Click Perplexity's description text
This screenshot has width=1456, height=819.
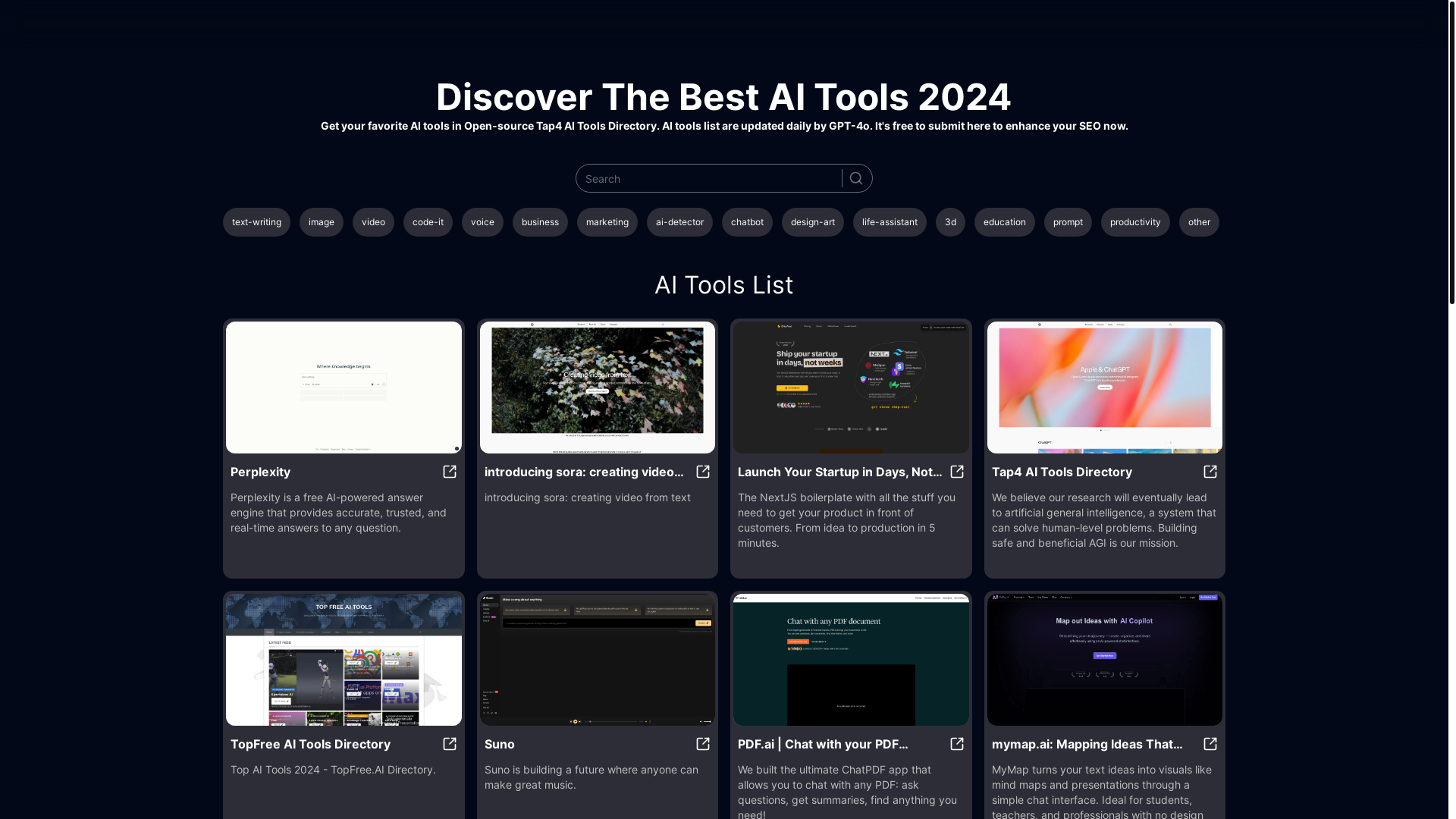pyautogui.click(x=339, y=513)
